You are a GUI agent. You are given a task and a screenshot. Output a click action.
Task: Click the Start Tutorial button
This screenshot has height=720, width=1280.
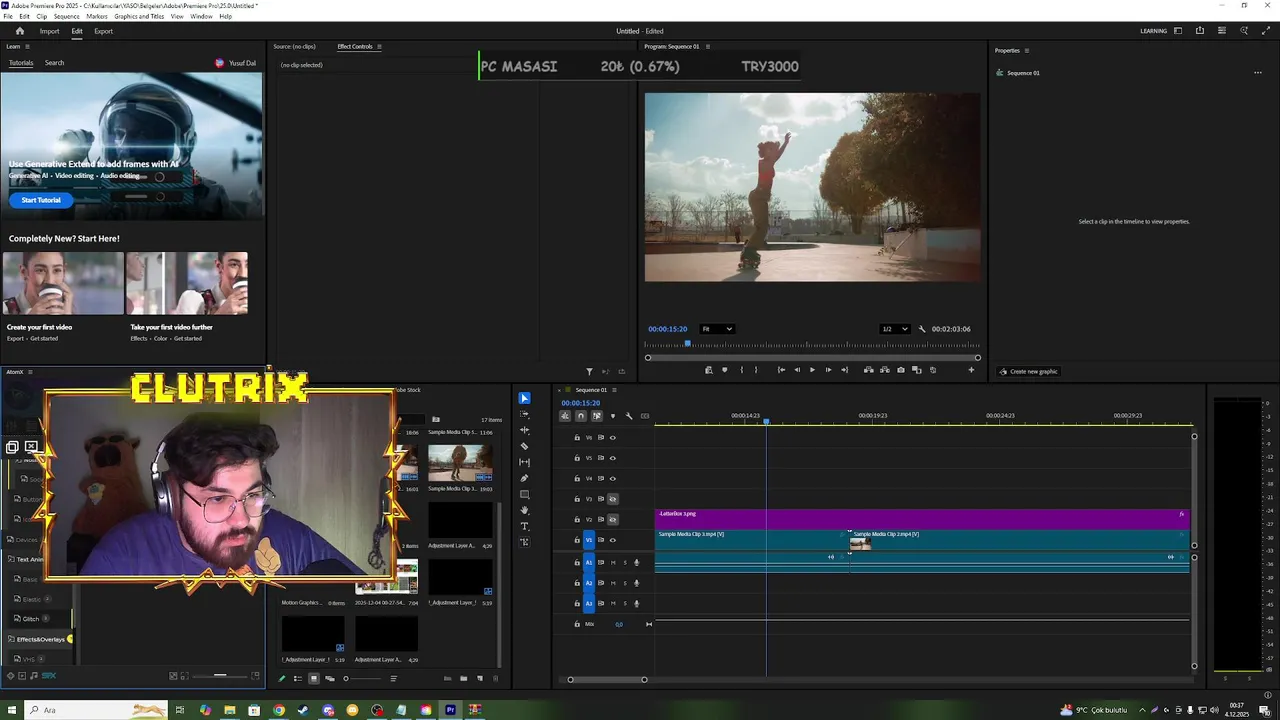pyautogui.click(x=41, y=200)
